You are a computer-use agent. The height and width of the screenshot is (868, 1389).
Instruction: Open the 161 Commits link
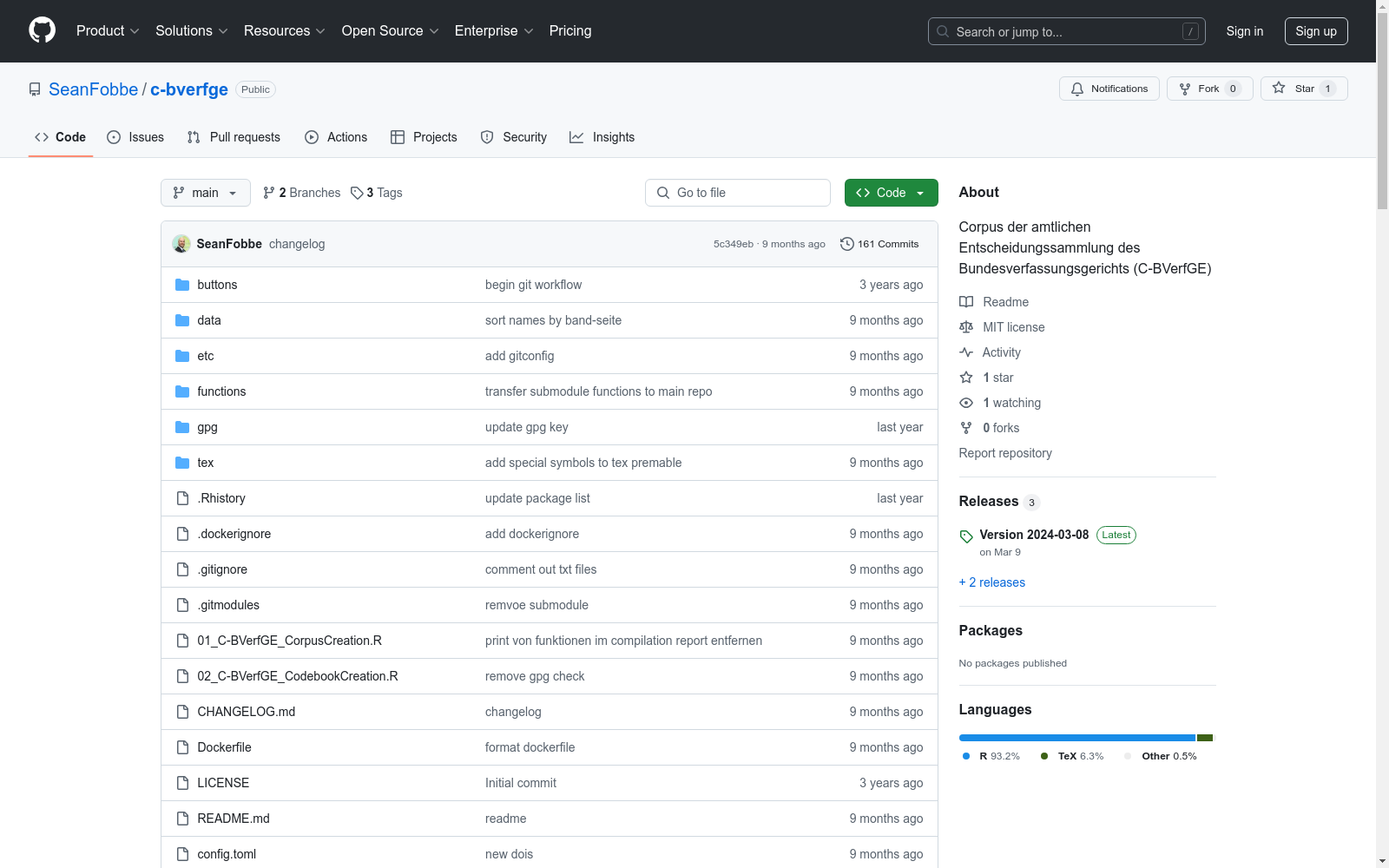click(879, 244)
